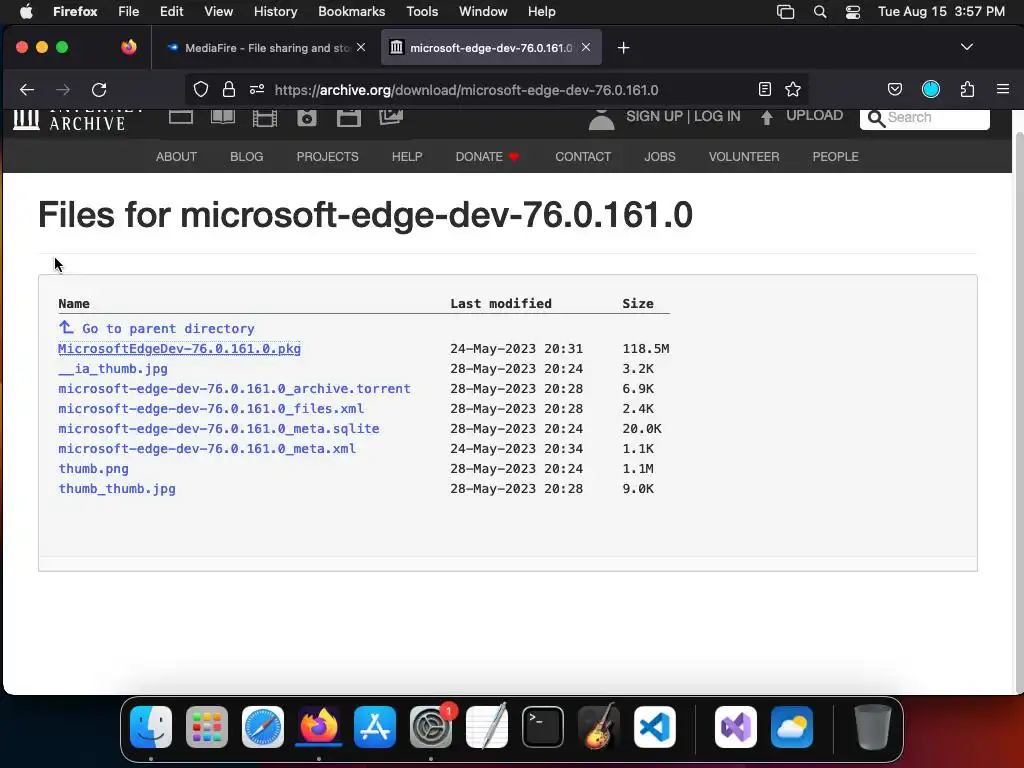Open the File menu

click(x=128, y=11)
